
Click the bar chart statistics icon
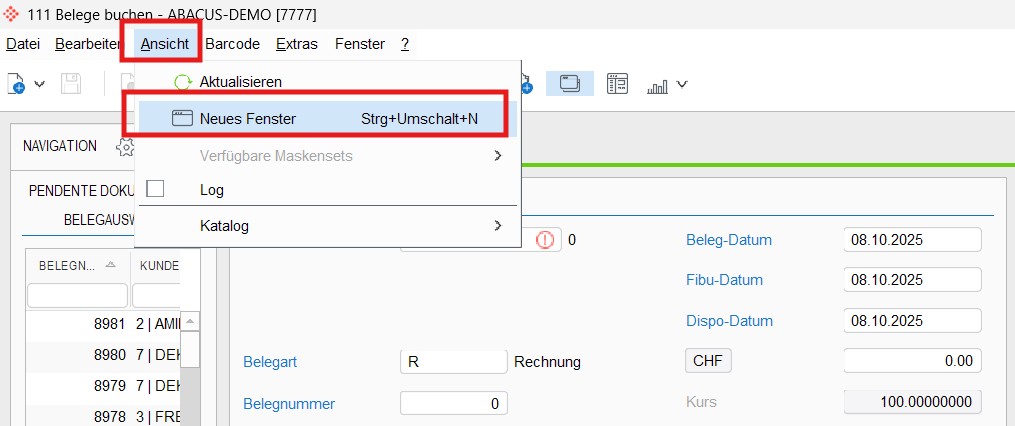[x=657, y=86]
